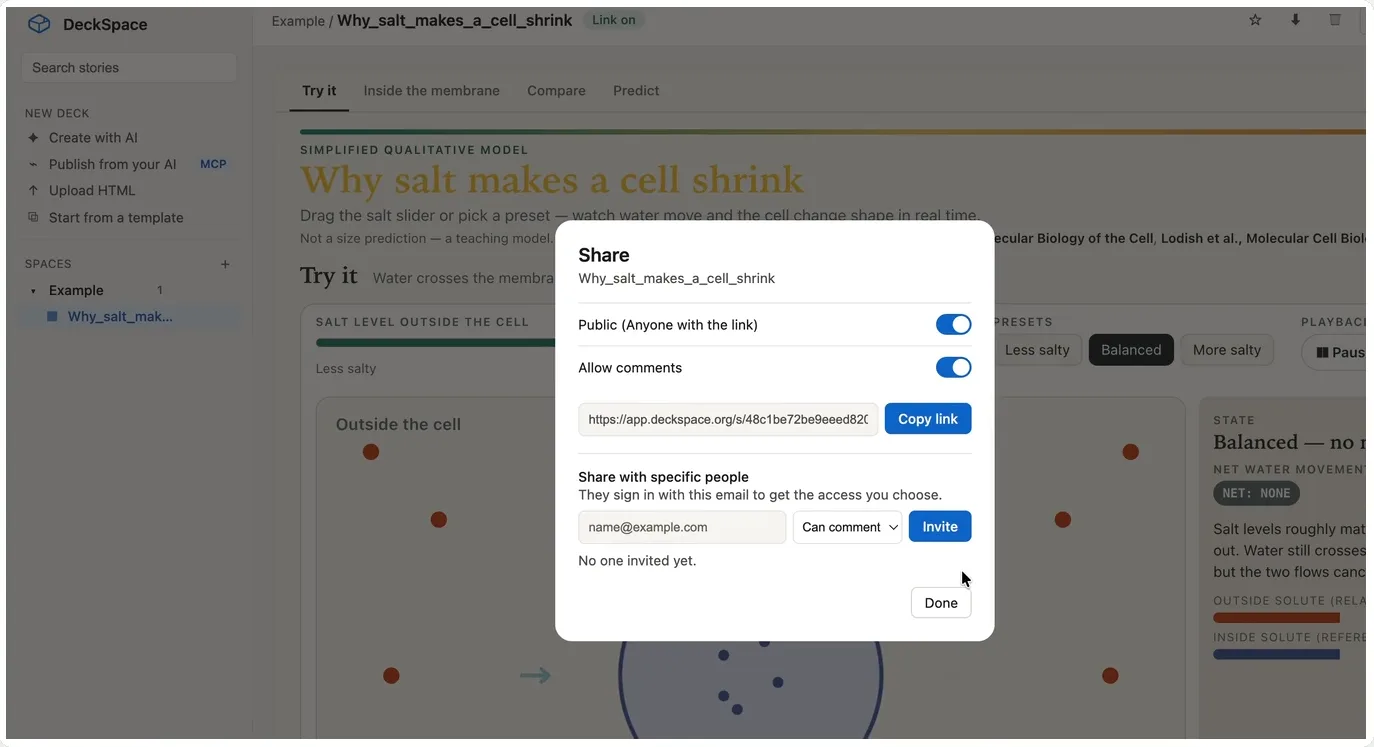Choose the Less salty preset
The width and height of the screenshot is (1374, 747).
tap(1037, 350)
